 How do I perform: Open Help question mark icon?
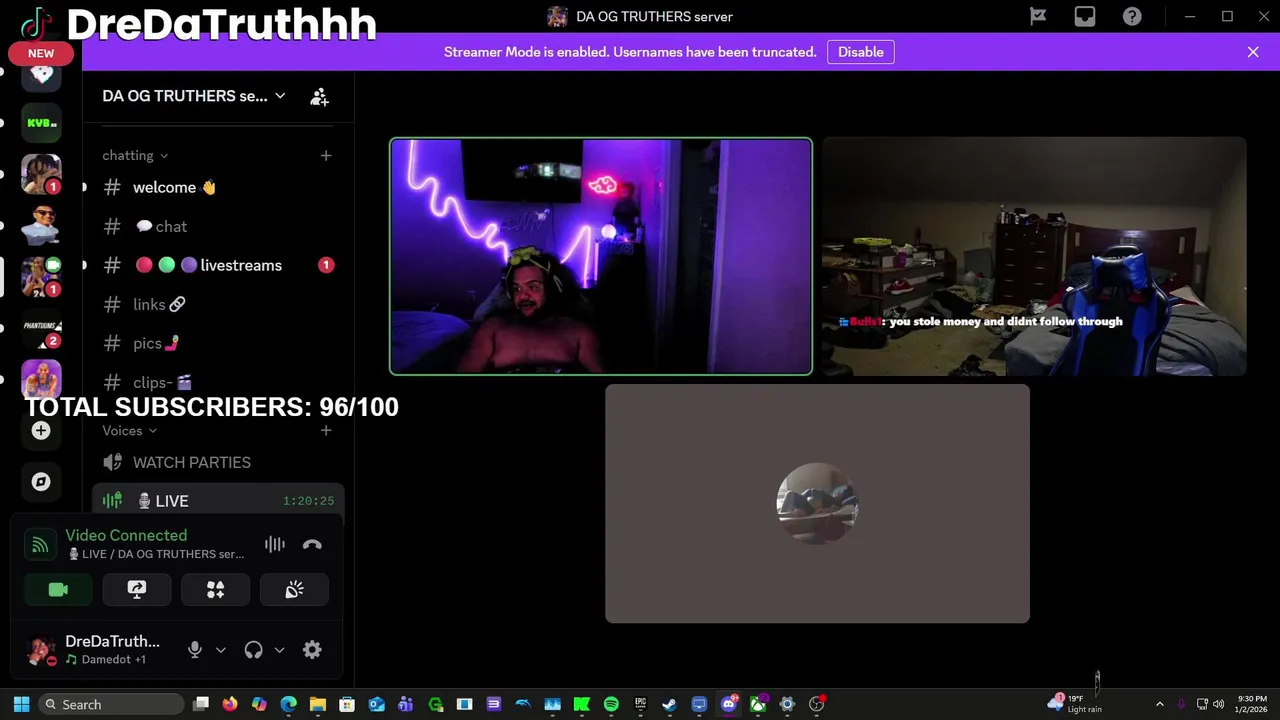(x=1132, y=16)
